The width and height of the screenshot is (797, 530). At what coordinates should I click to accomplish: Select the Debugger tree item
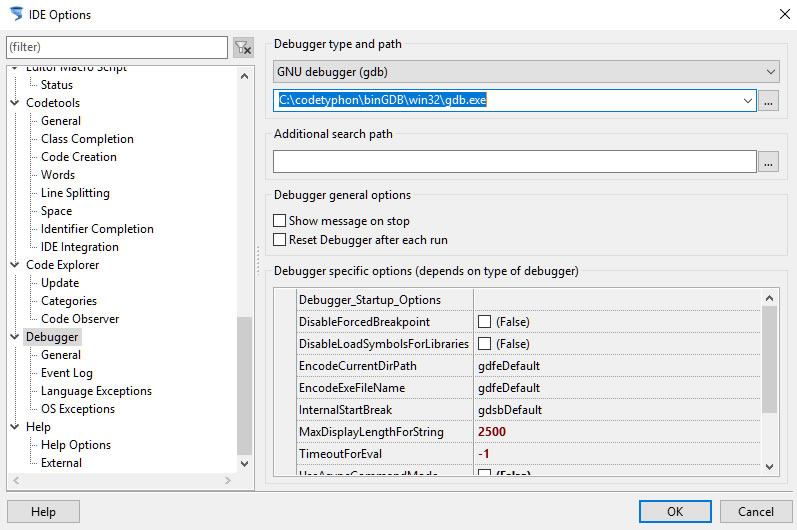tap(52, 337)
